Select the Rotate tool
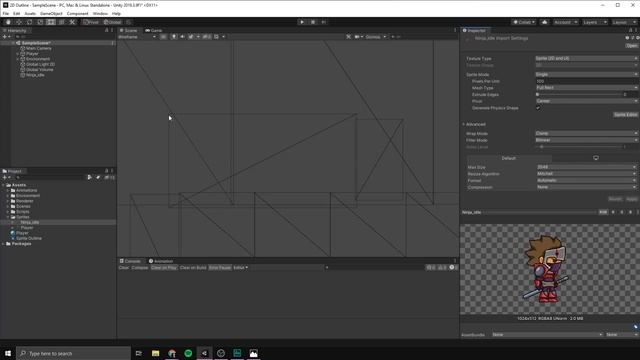Viewport: 640px width, 360px height. 29,22
